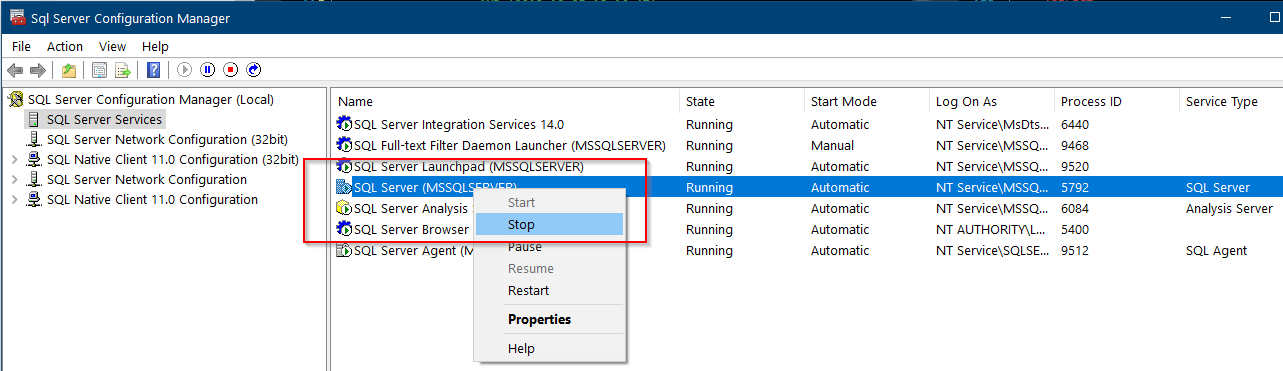Click process ID 5400
1283x371 pixels.
pyautogui.click(x=1074, y=229)
